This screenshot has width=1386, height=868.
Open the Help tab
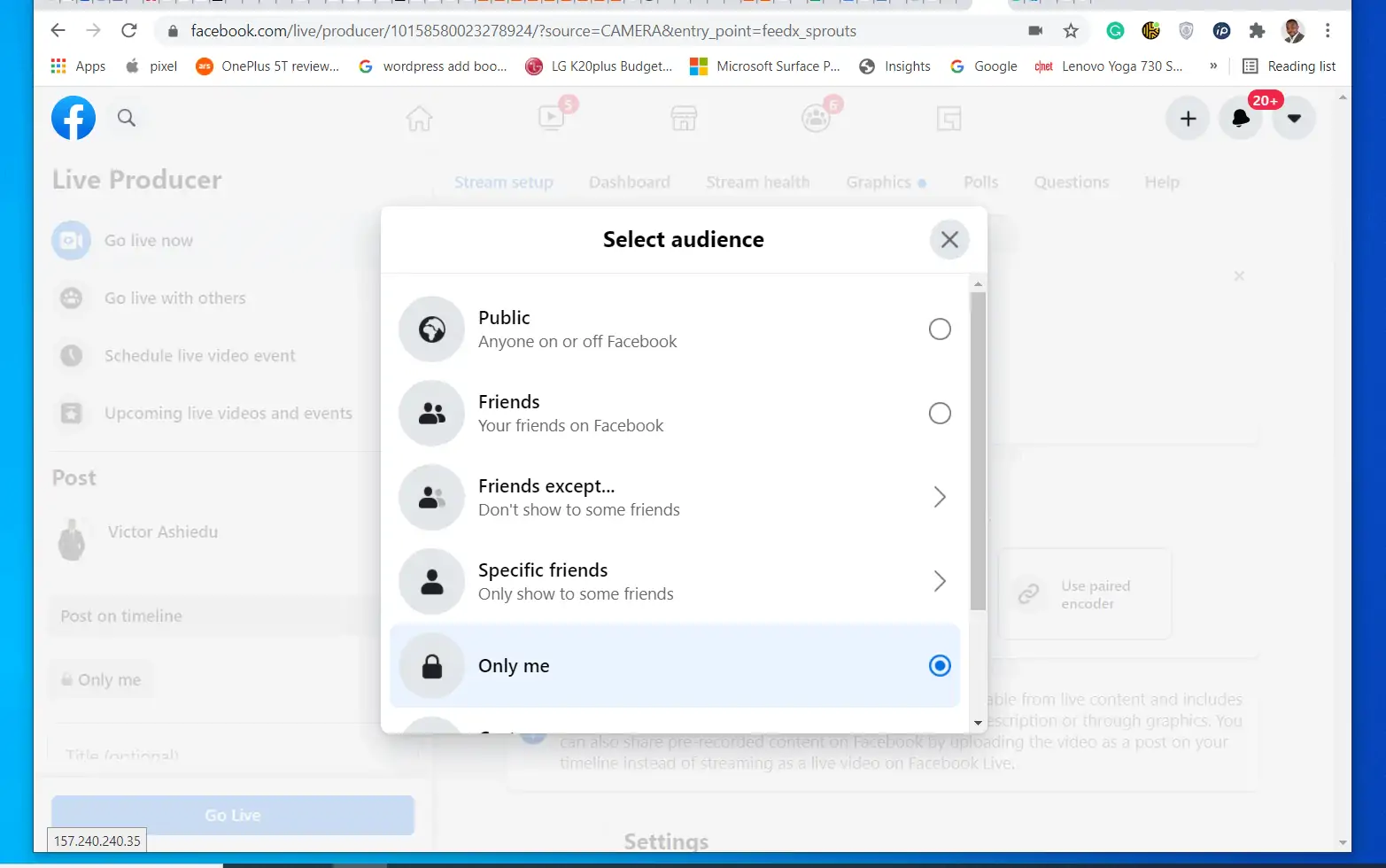pyautogui.click(x=1162, y=182)
